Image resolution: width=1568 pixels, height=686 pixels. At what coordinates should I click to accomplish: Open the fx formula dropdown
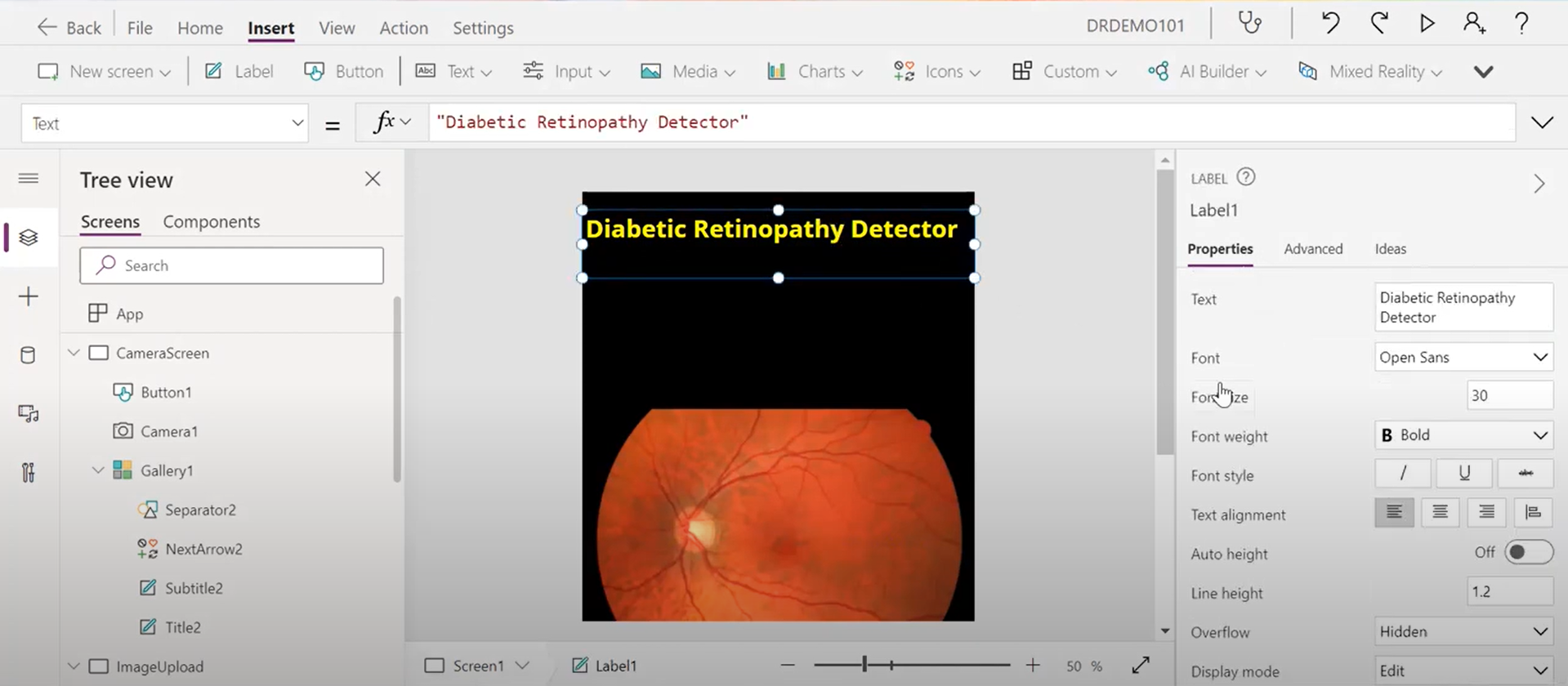coord(392,122)
